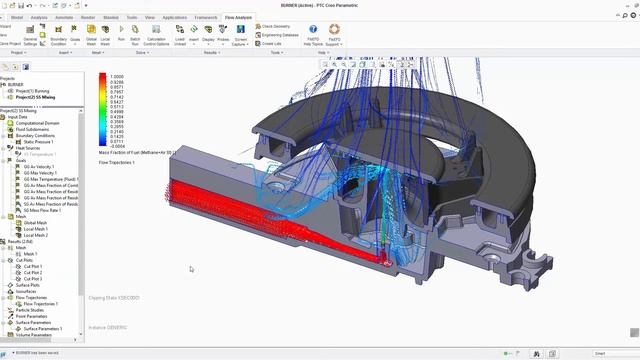The image size is (640, 360).
Task: Click the Probes tool
Action: pos(223,35)
